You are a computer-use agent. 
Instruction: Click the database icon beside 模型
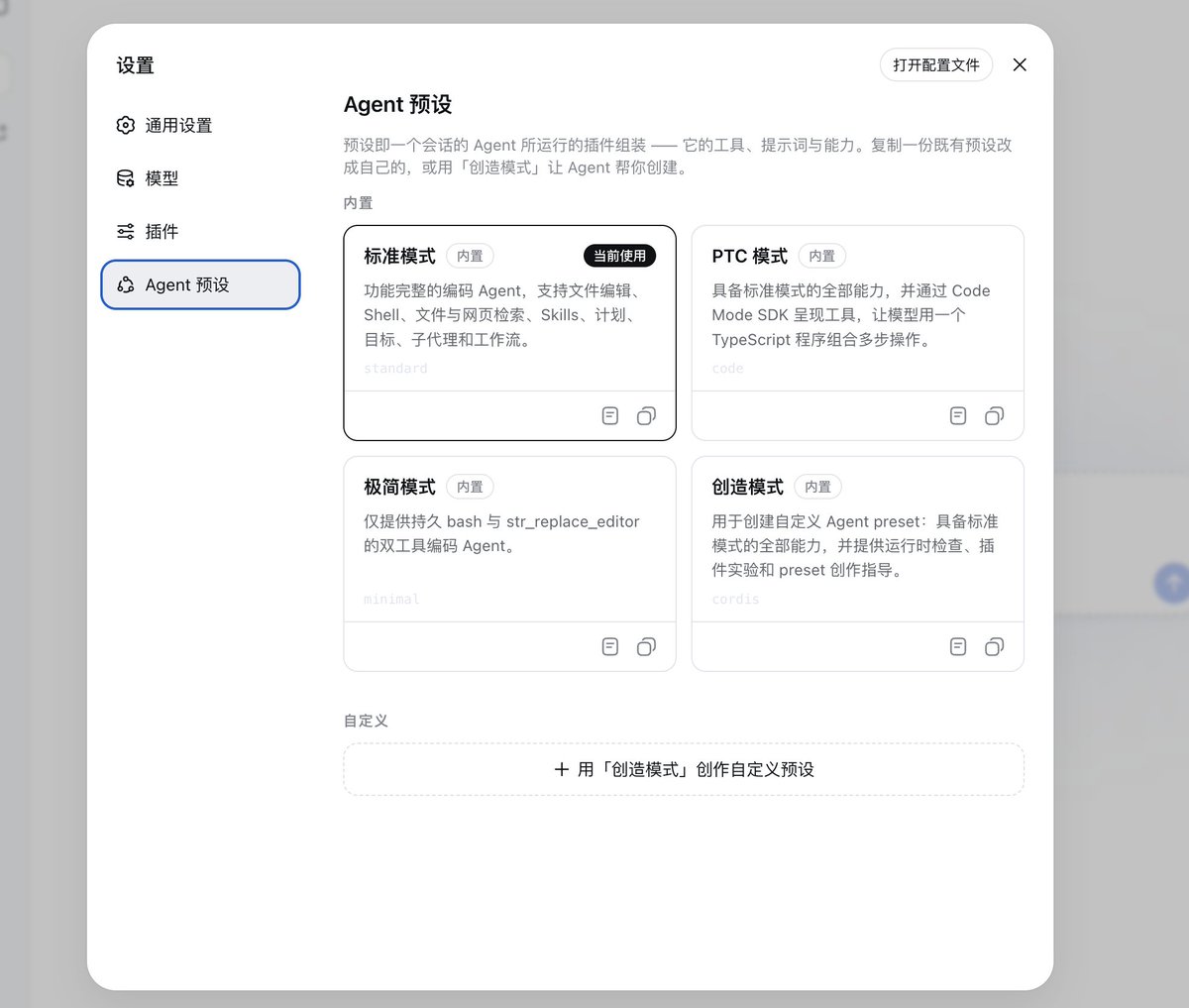click(126, 178)
